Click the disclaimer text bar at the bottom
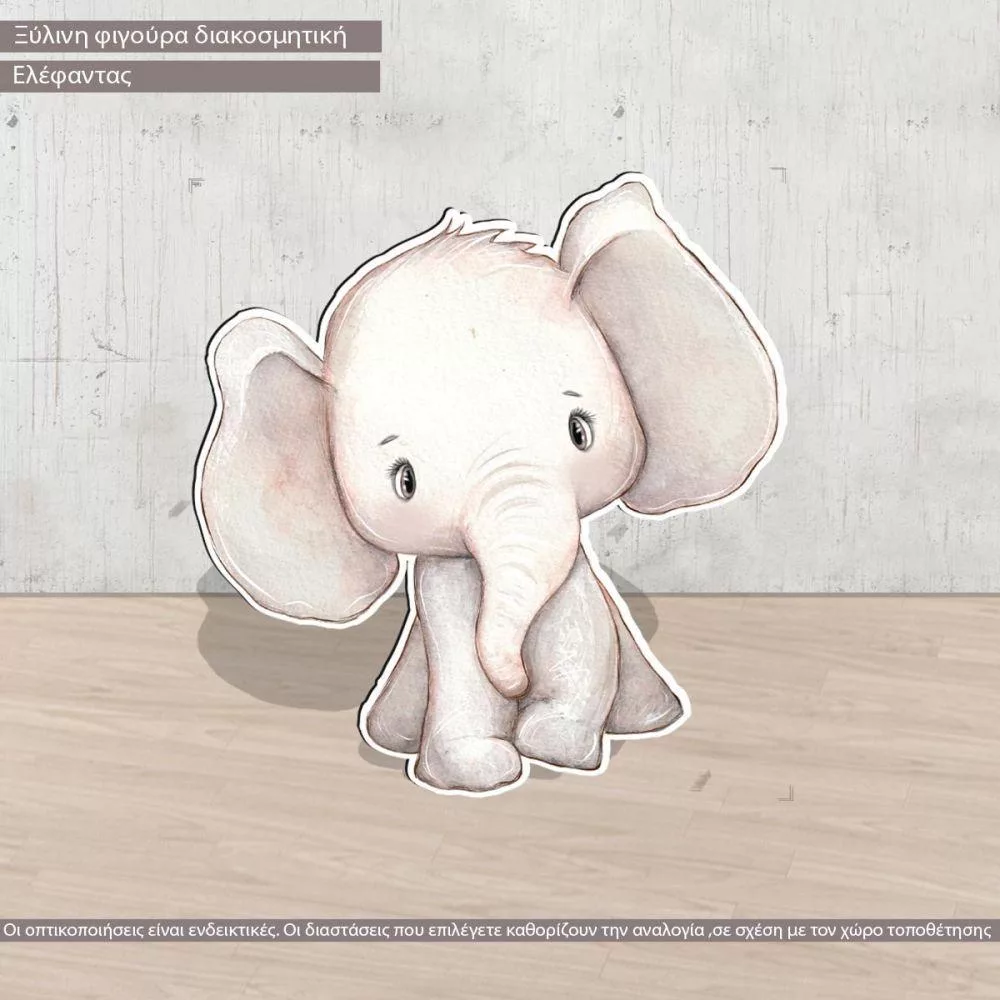Viewport: 1000px width, 1000px height. (500, 930)
